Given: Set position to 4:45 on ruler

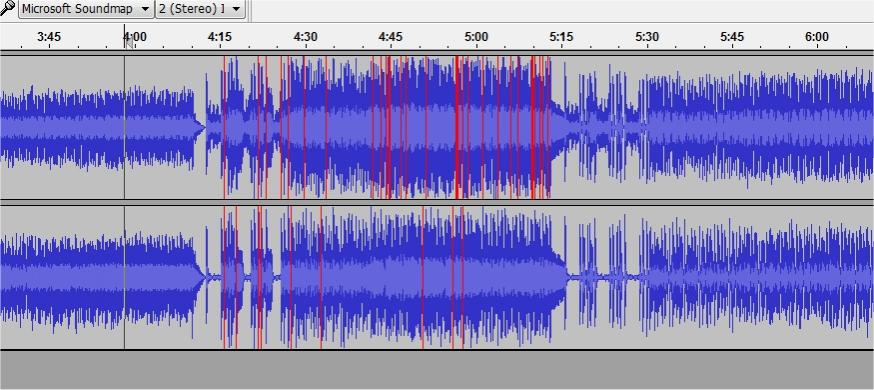Looking at the screenshot, I should pos(390,37).
